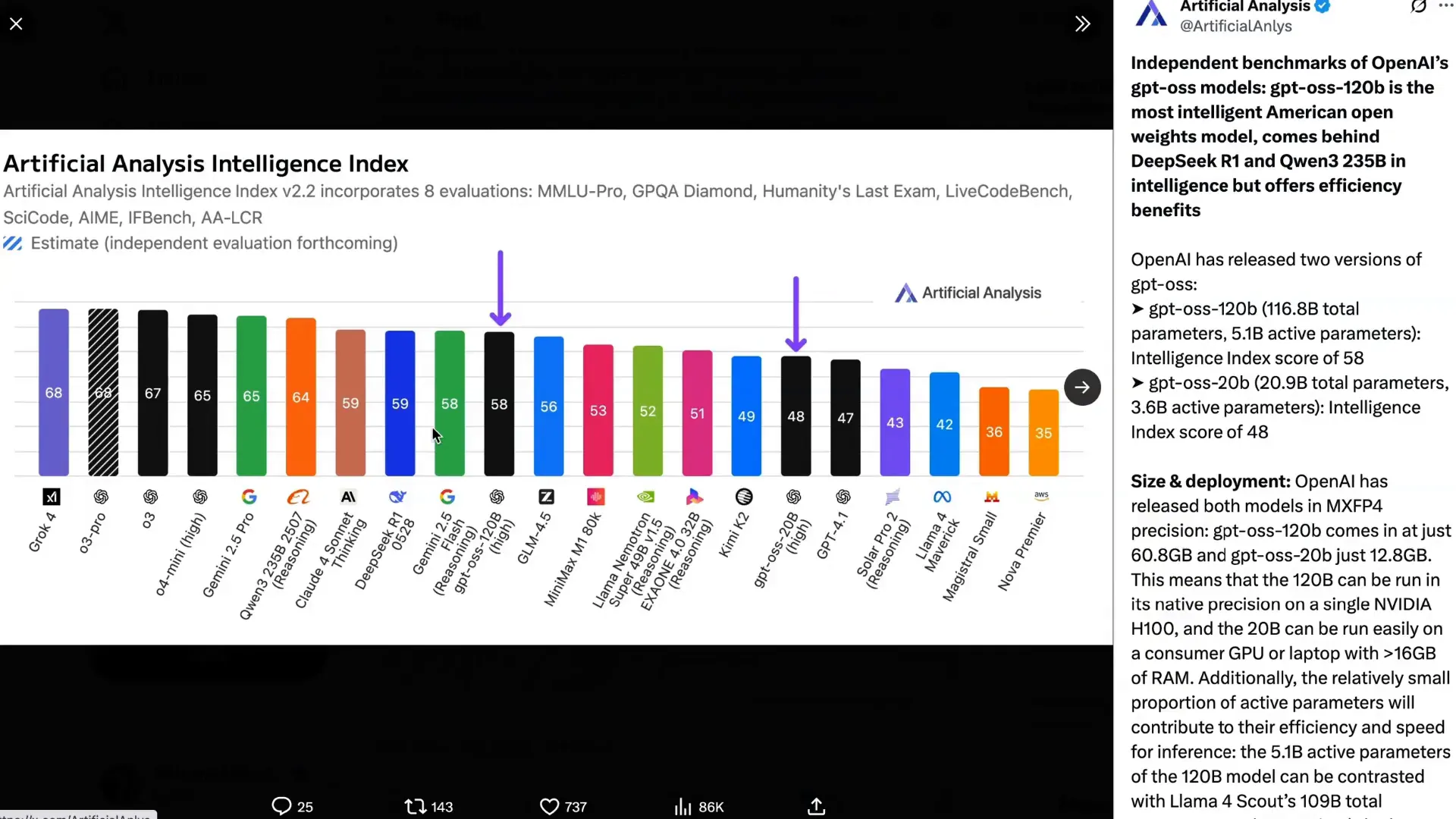Click the gpt-oss-20B bar showing 48
This screenshot has height=819, width=1456.
point(795,416)
